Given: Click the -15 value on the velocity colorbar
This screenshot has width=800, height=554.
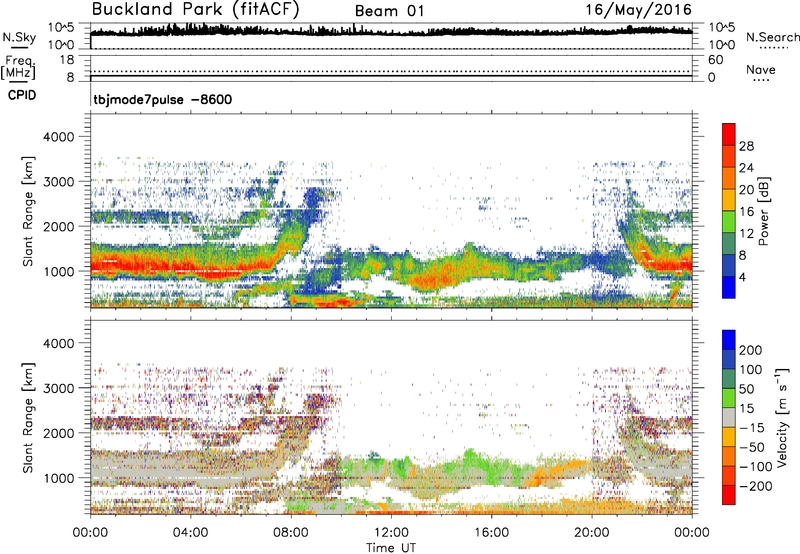Looking at the screenshot, I should pos(751,428).
